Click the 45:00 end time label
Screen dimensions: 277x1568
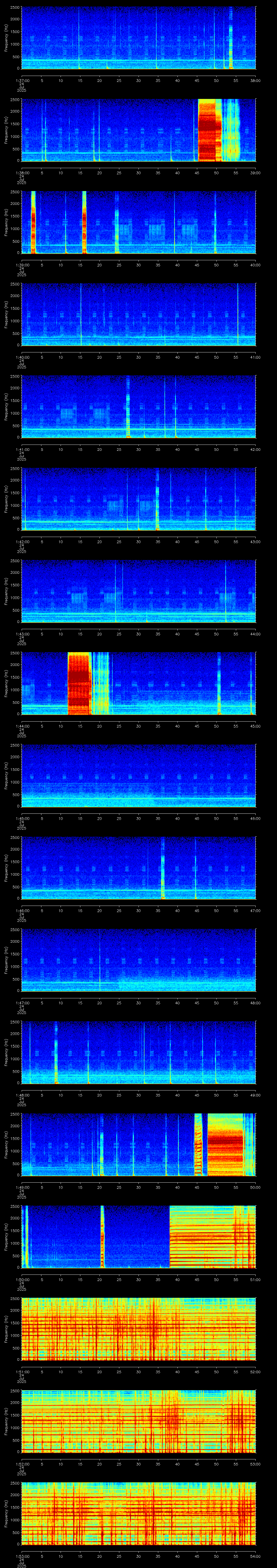255,726
